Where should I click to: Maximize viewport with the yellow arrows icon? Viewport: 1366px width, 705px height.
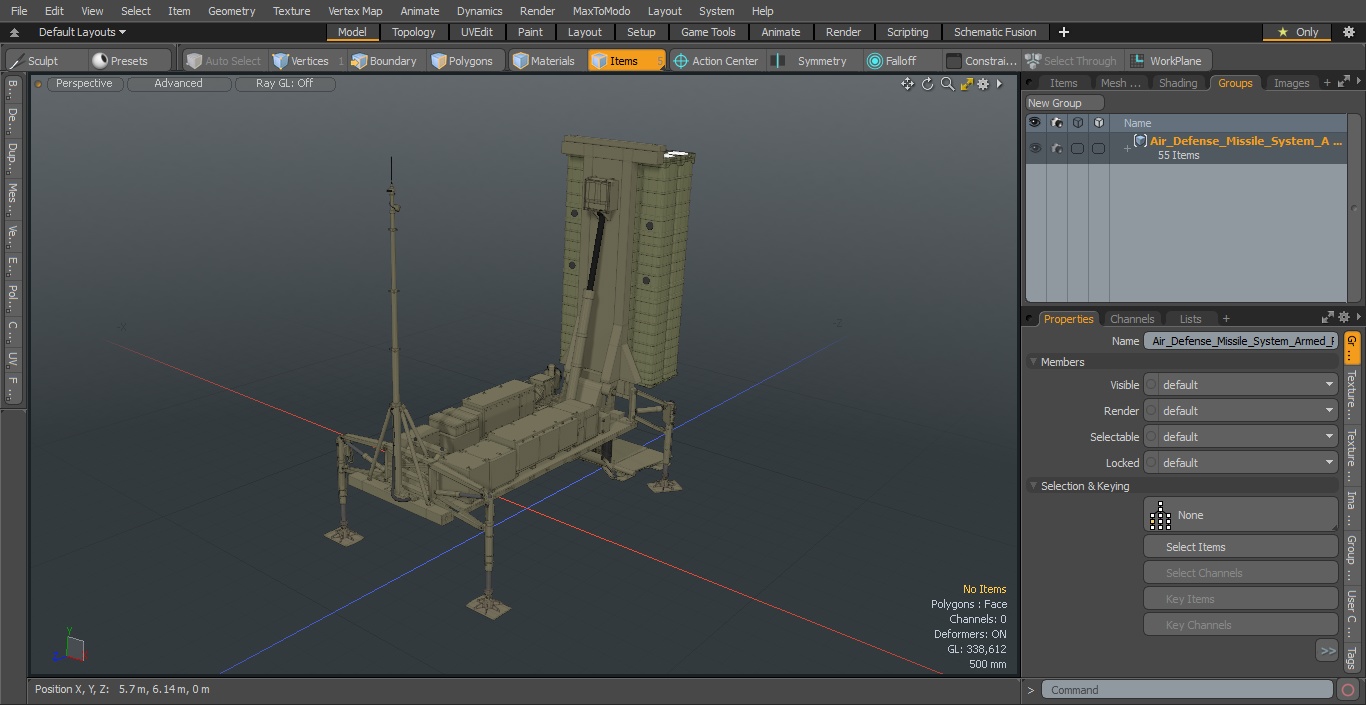pyautogui.click(x=966, y=84)
